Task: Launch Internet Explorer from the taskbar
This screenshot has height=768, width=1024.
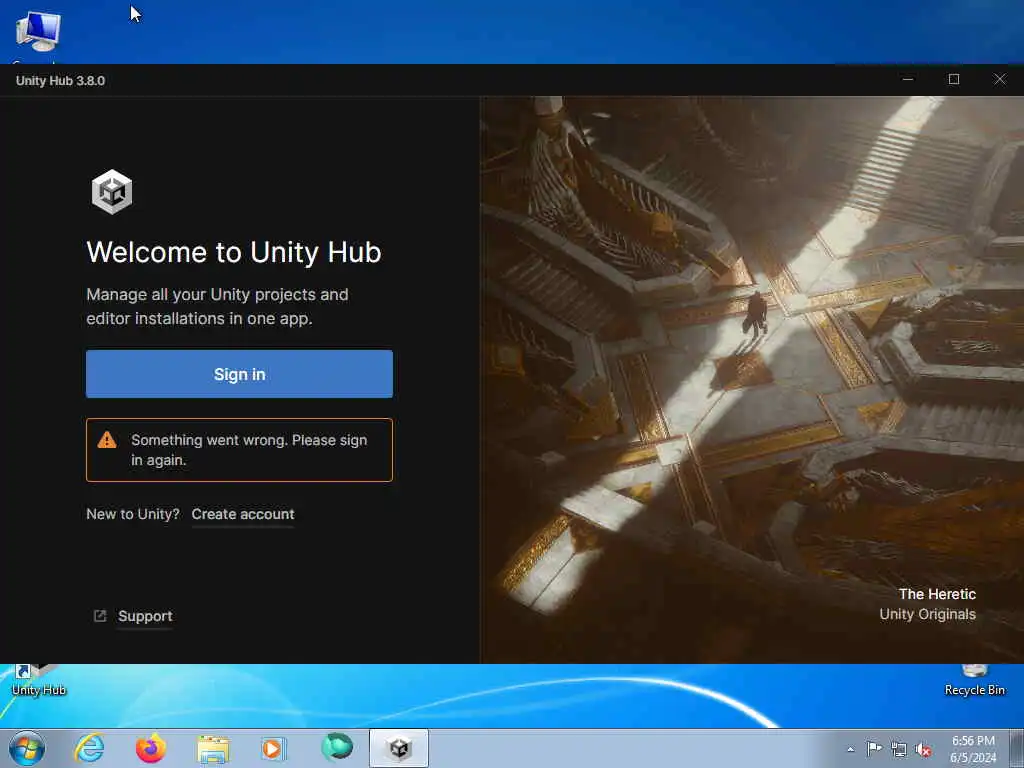Action: (x=89, y=748)
